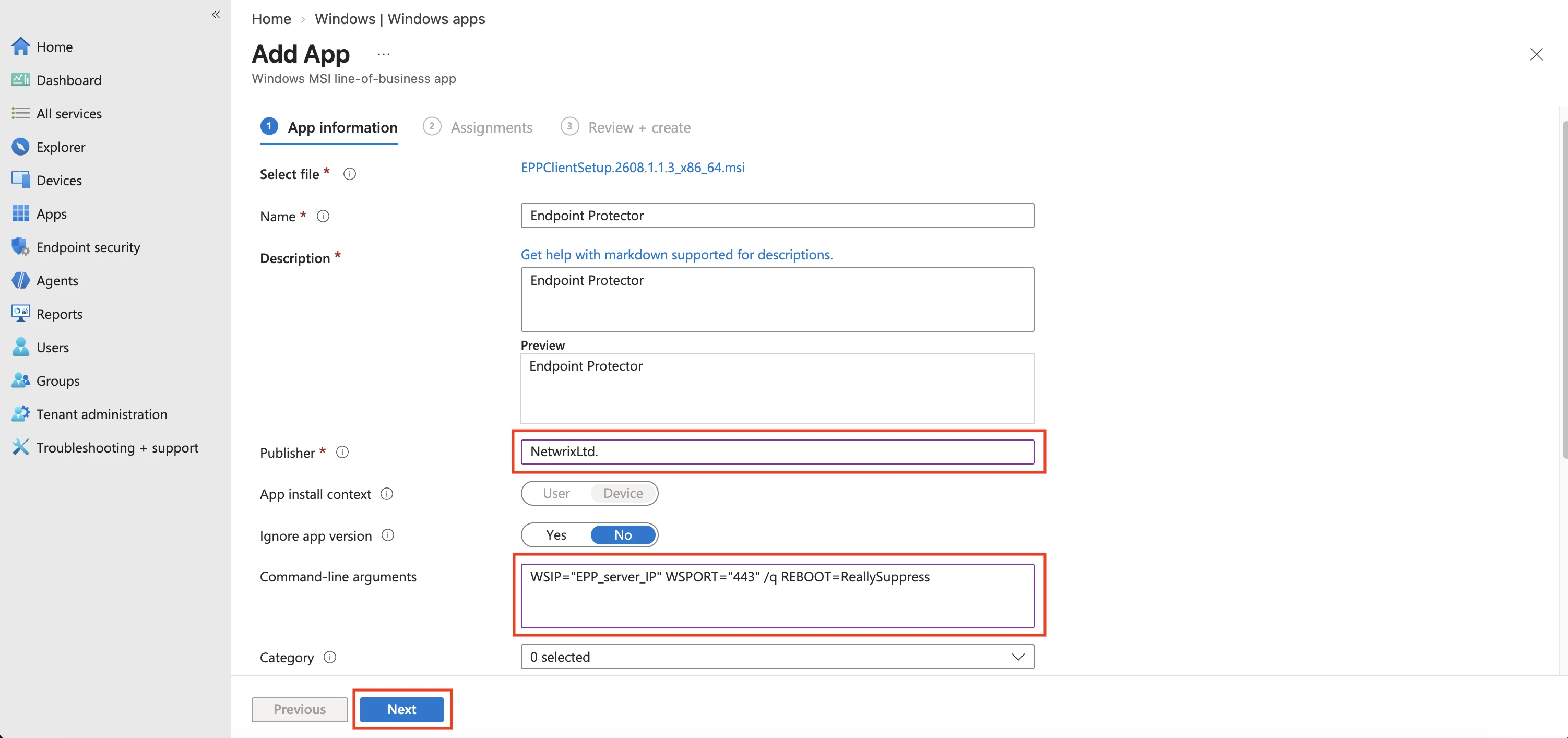Open Troubleshooting + support menu item
Image resolution: width=1568 pixels, height=738 pixels.
[117, 448]
